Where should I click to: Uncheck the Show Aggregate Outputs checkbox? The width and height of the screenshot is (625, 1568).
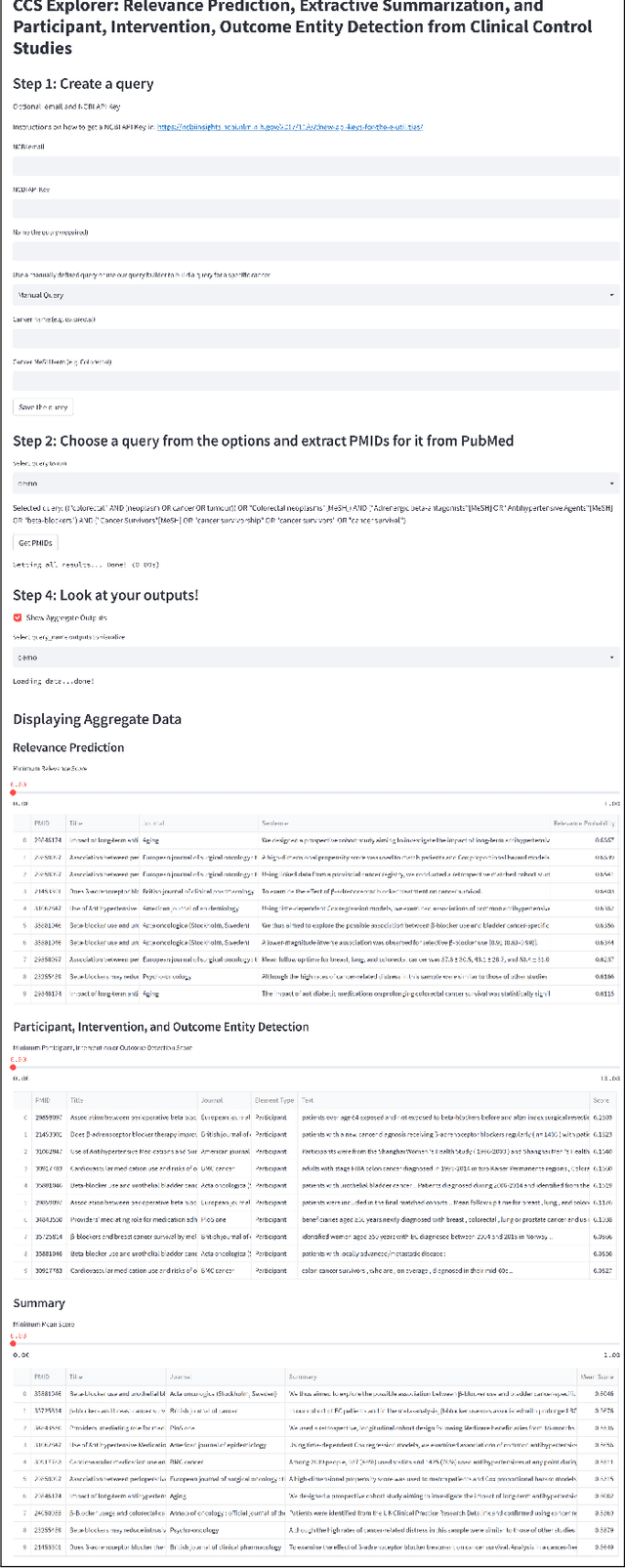coord(18,617)
